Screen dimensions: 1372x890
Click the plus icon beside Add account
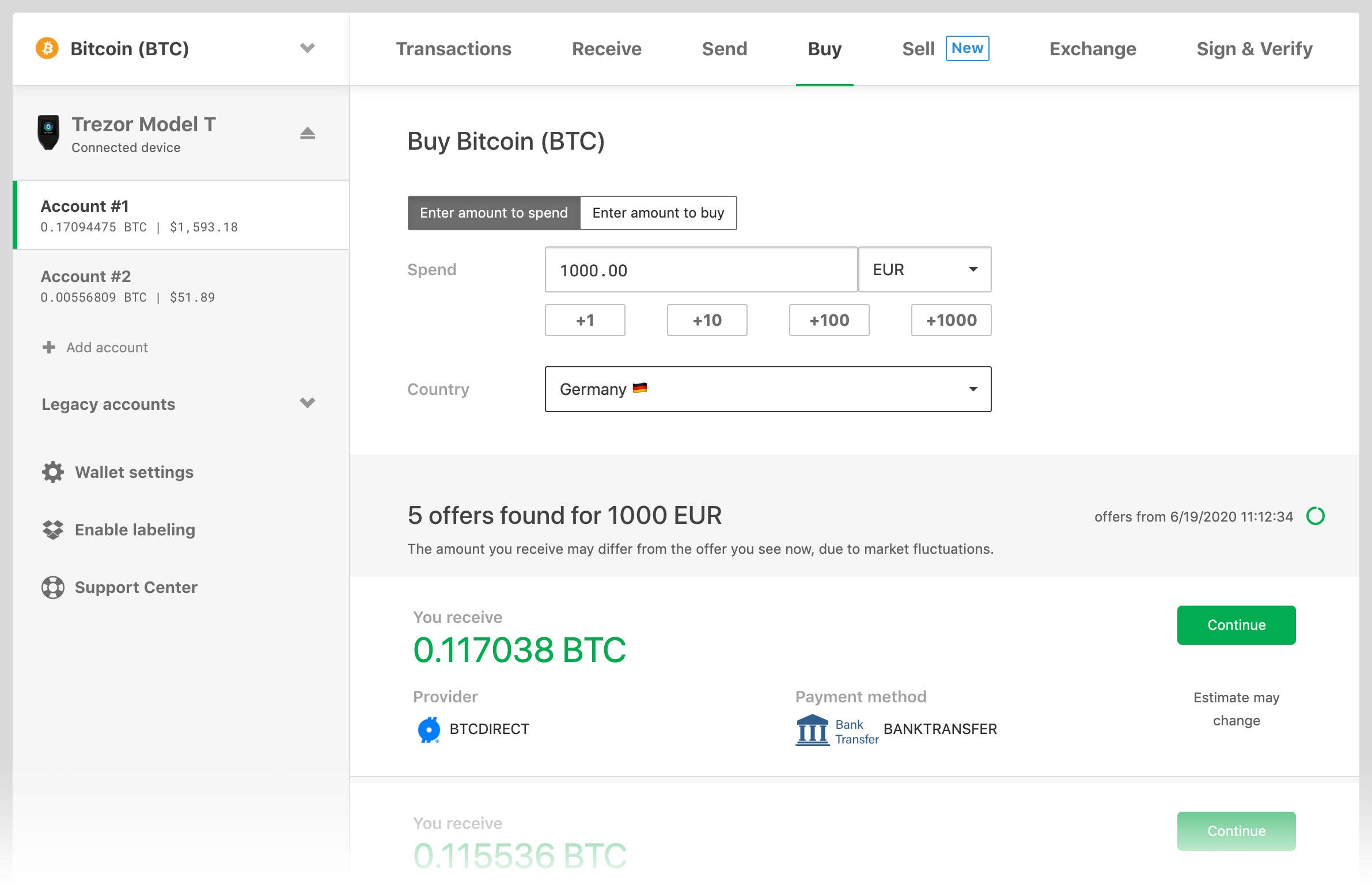49,347
